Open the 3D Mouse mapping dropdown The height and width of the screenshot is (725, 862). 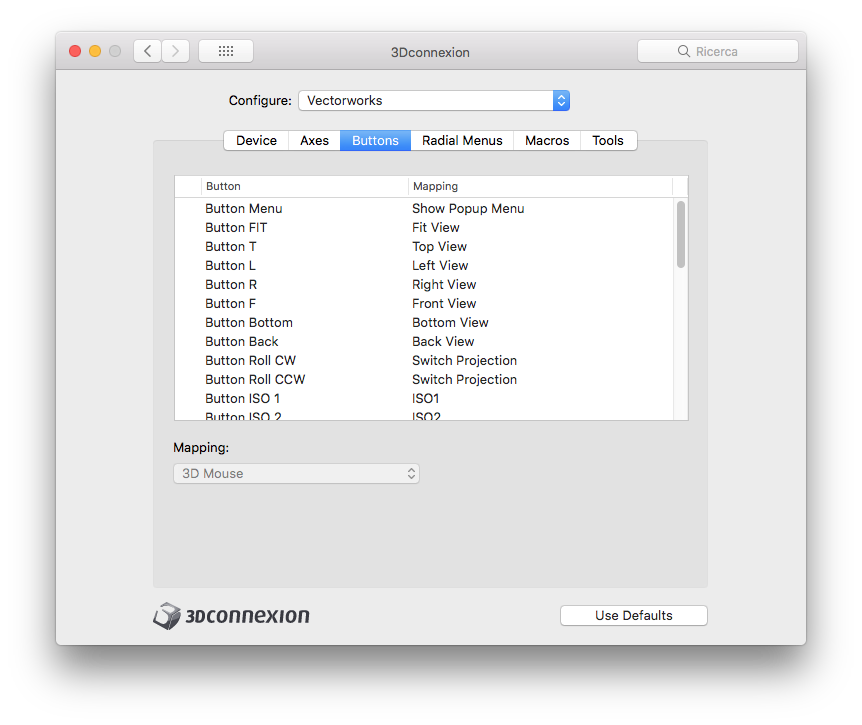tap(296, 474)
